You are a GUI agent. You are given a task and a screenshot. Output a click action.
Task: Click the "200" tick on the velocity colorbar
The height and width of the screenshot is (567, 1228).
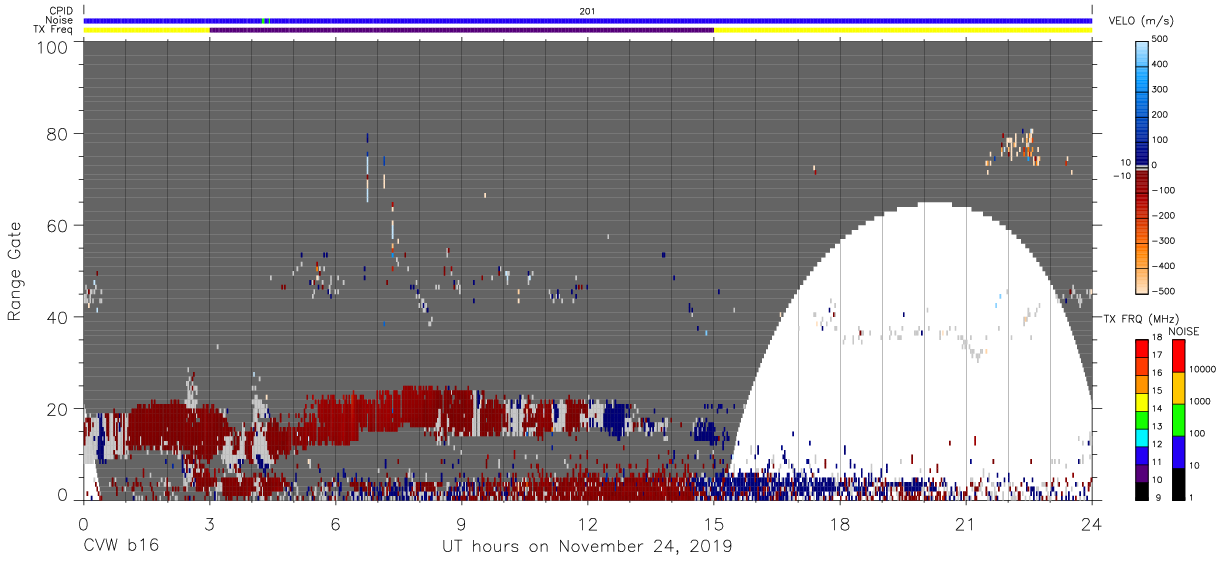point(1160,115)
